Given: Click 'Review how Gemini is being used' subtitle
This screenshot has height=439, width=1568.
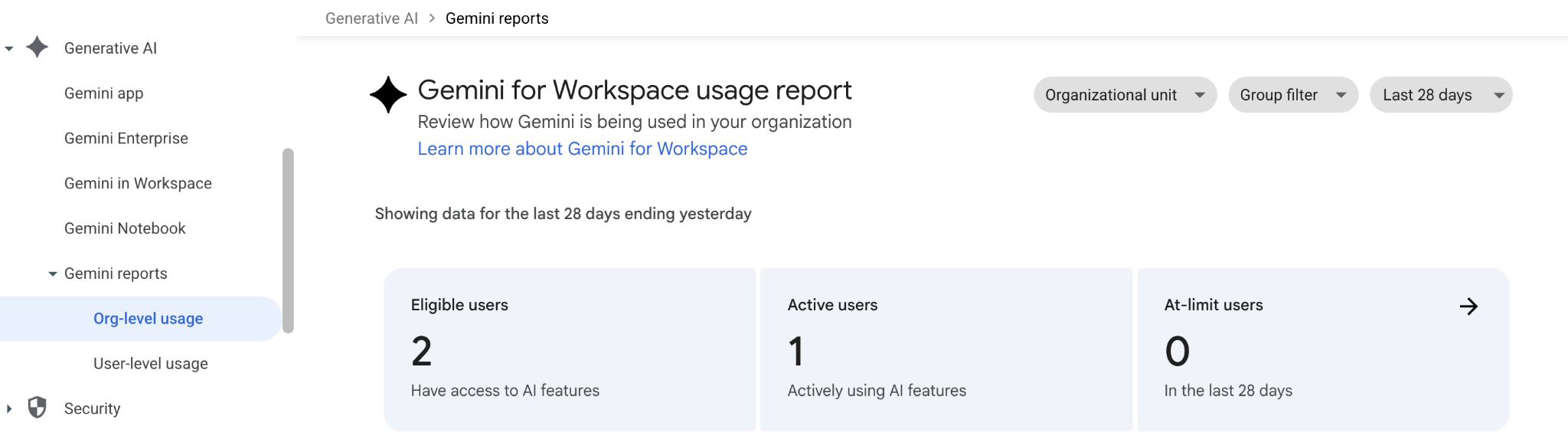Looking at the screenshot, I should (x=635, y=122).
